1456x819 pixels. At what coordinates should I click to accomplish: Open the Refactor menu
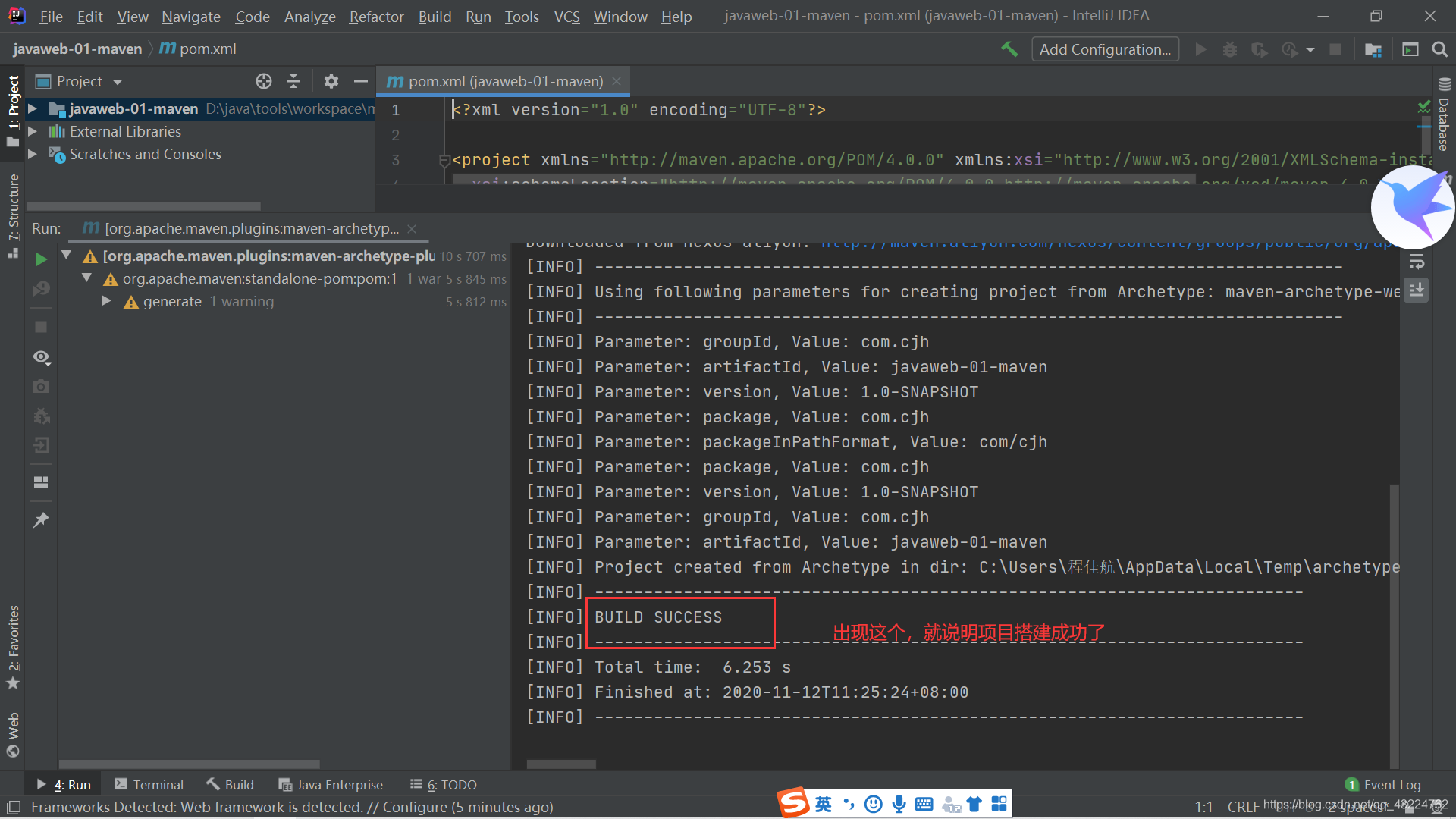pyautogui.click(x=376, y=16)
